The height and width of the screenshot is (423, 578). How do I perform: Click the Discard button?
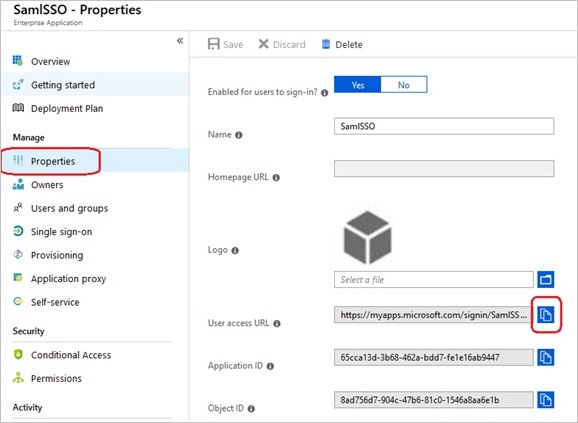click(282, 44)
